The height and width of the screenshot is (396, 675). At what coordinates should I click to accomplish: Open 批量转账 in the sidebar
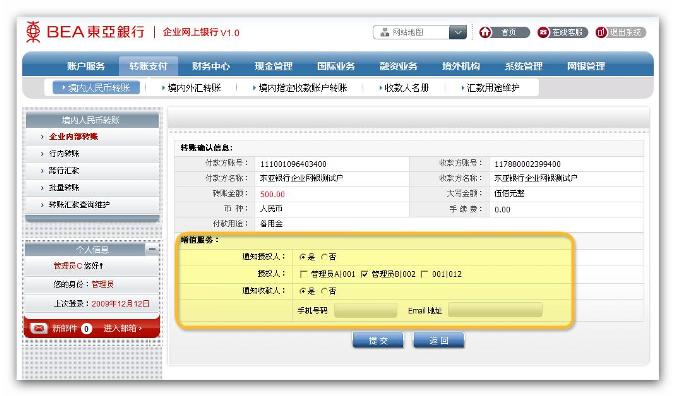coord(64,188)
